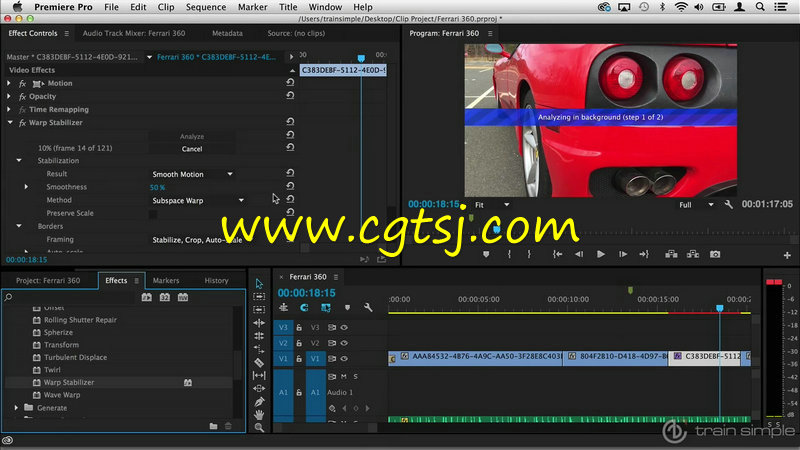Step forward one frame

622,254
